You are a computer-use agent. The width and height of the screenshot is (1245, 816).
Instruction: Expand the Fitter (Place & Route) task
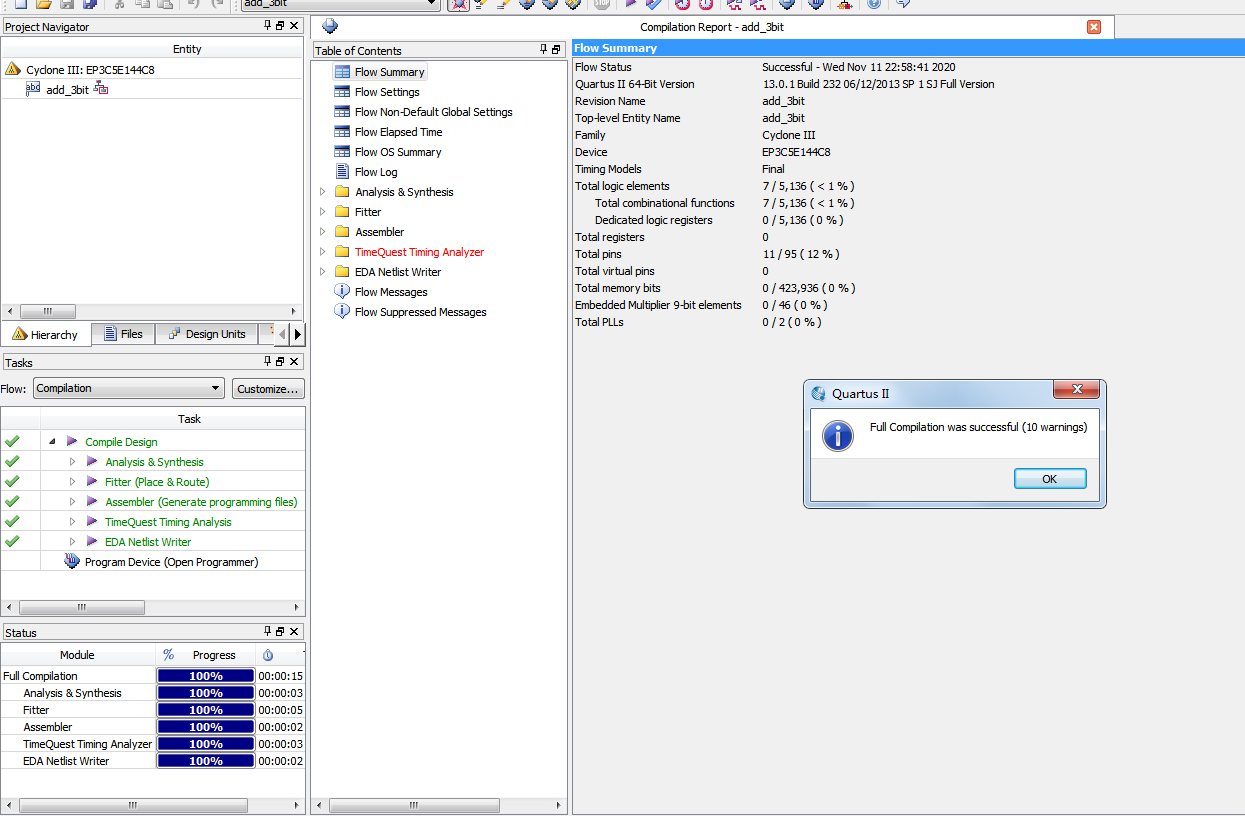pos(72,482)
